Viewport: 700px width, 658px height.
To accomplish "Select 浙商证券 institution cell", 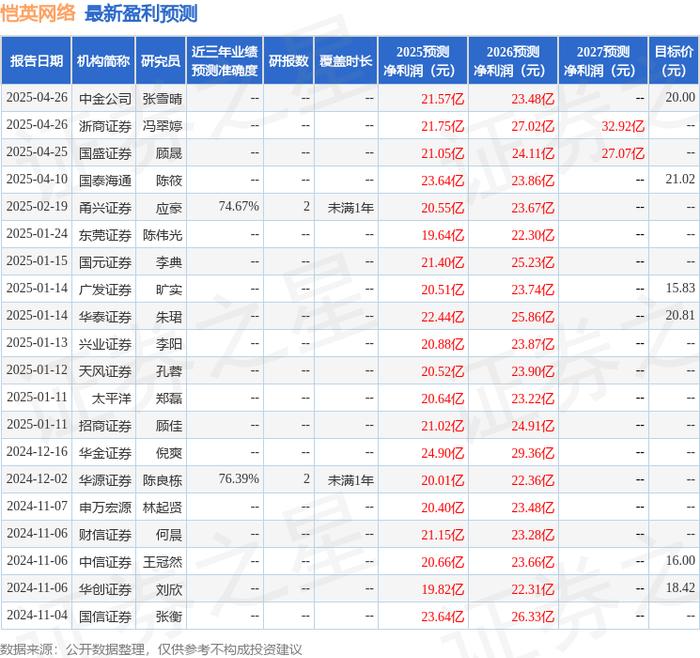I will click(x=105, y=126).
